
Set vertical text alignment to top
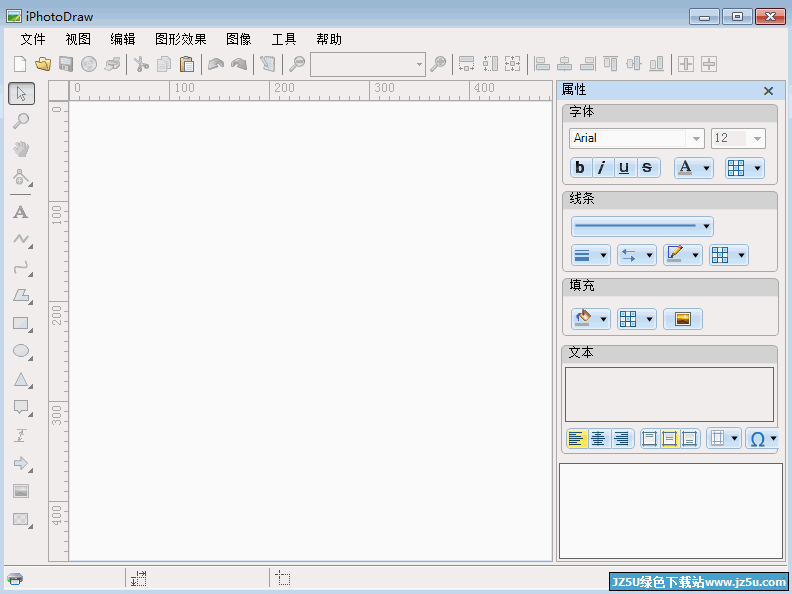650,439
